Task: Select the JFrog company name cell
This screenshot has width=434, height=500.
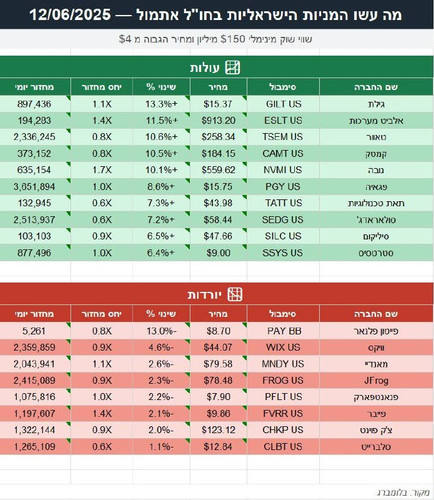Action: click(x=376, y=380)
